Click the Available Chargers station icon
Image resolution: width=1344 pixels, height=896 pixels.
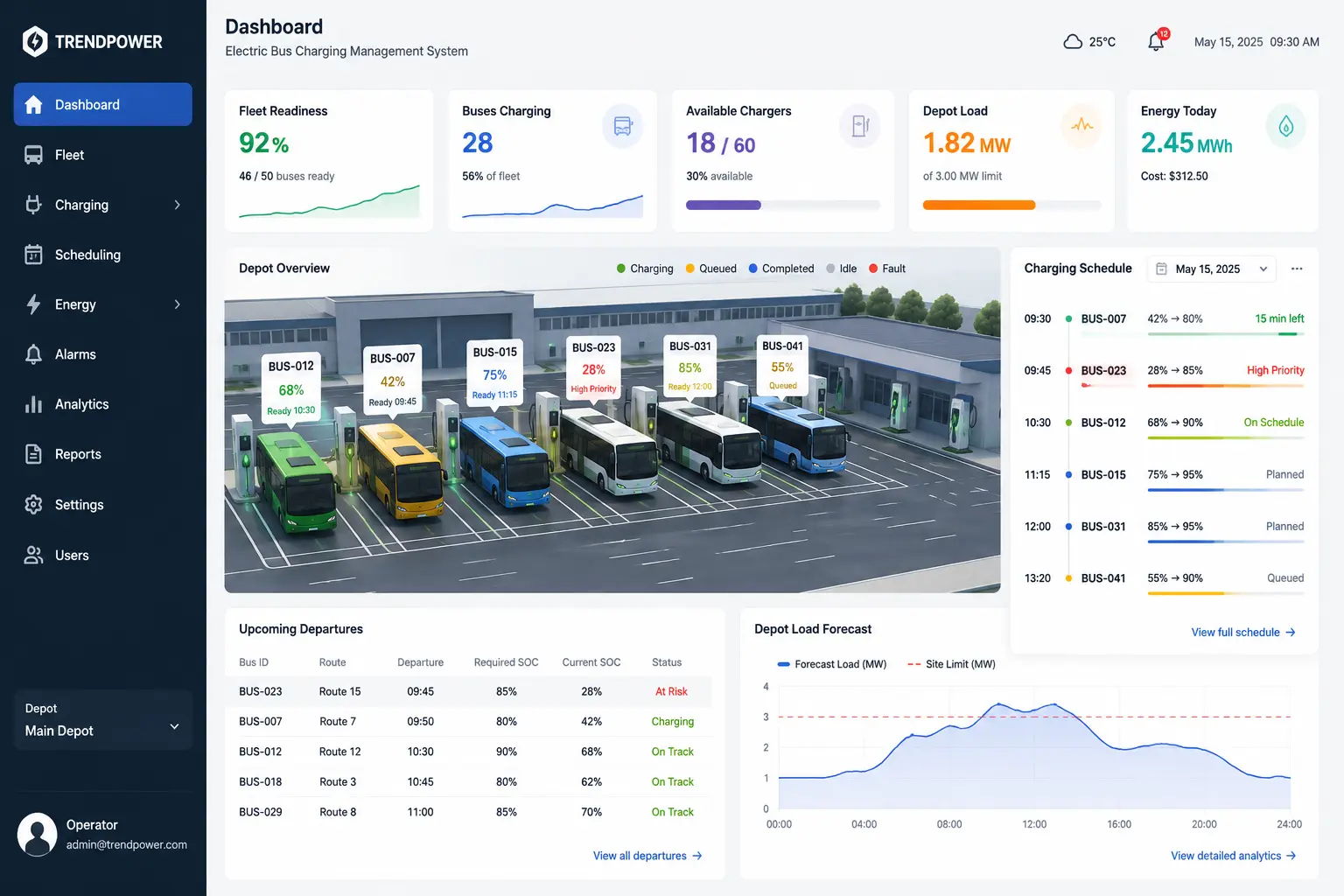click(860, 127)
